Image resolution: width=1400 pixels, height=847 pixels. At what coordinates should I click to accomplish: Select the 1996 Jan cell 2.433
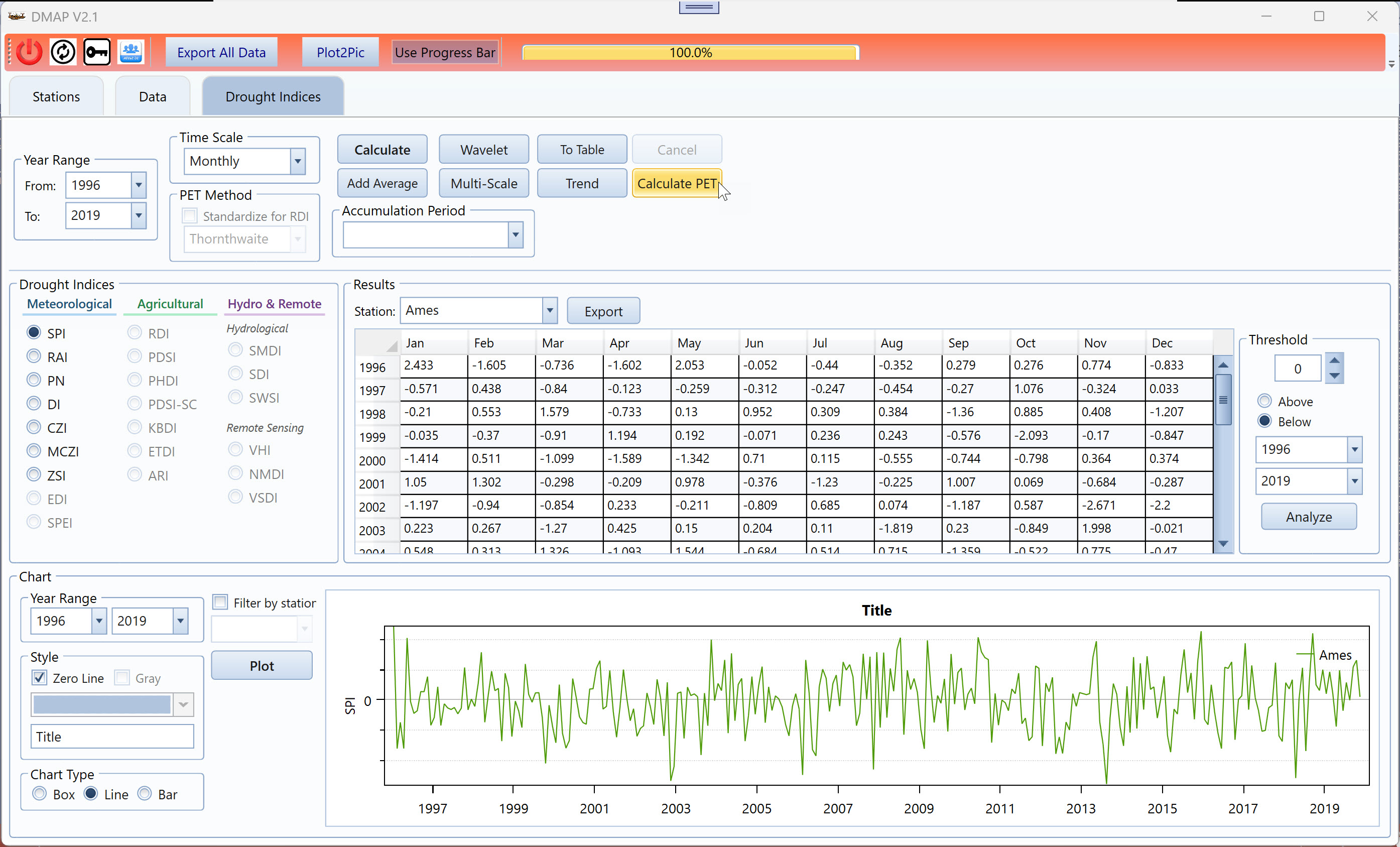pyautogui.click(x=434, y=365)
